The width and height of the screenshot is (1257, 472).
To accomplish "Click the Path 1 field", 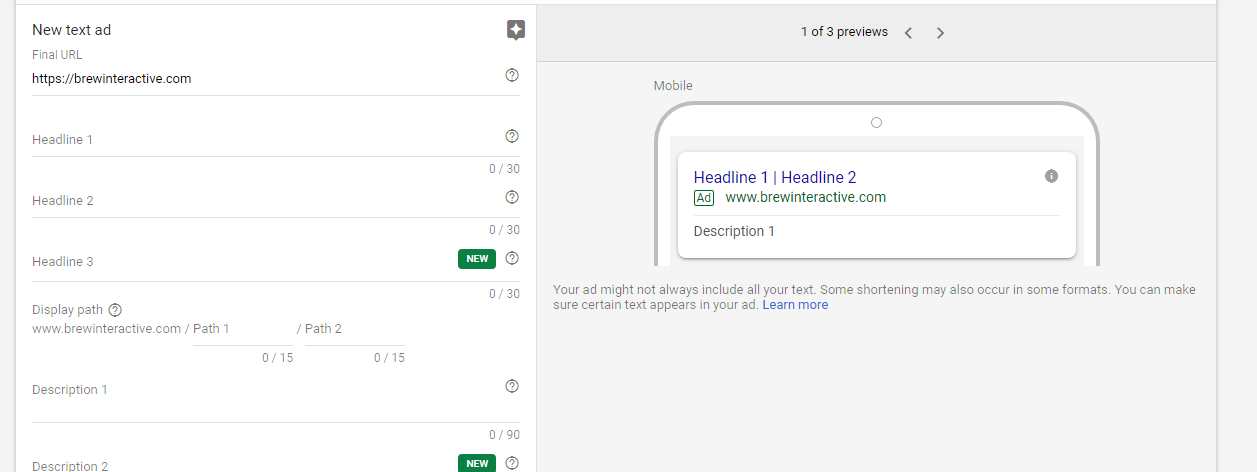I will tap(242, 329).
